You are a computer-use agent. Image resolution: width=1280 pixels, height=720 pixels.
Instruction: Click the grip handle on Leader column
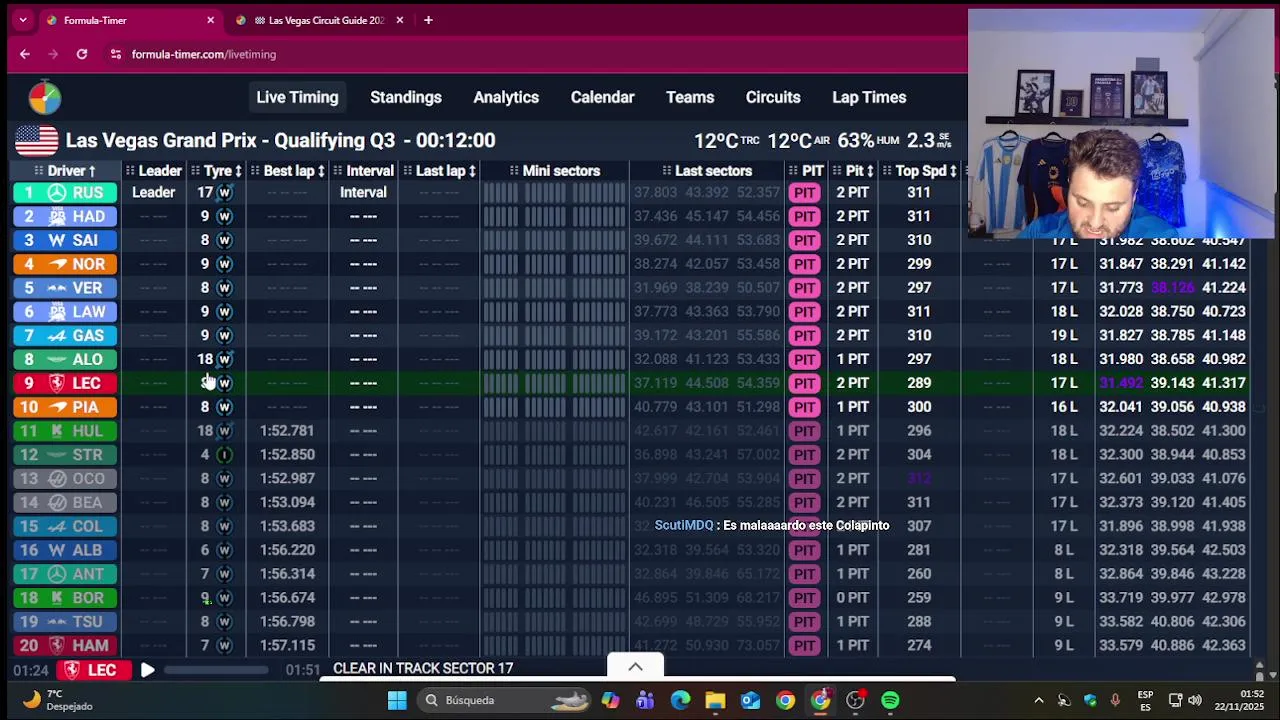131,171
